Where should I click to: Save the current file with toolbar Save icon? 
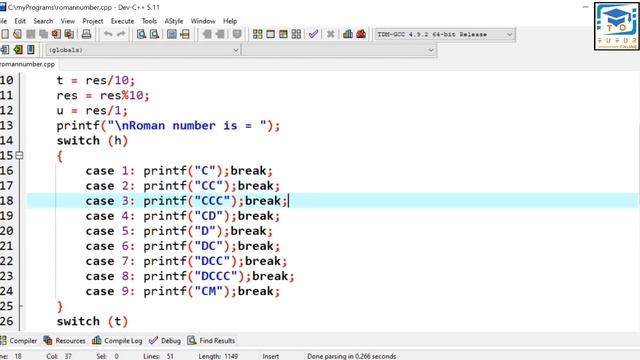(30, 34)
